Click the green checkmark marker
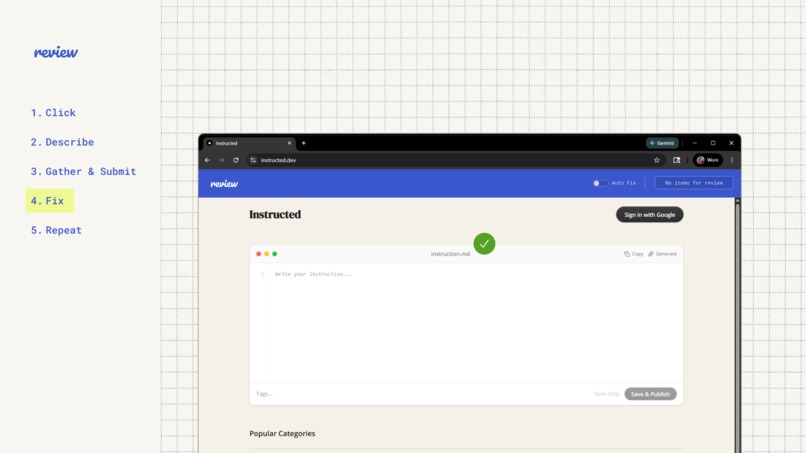Viewport: 806px width, 453px height. coord(484,244)
